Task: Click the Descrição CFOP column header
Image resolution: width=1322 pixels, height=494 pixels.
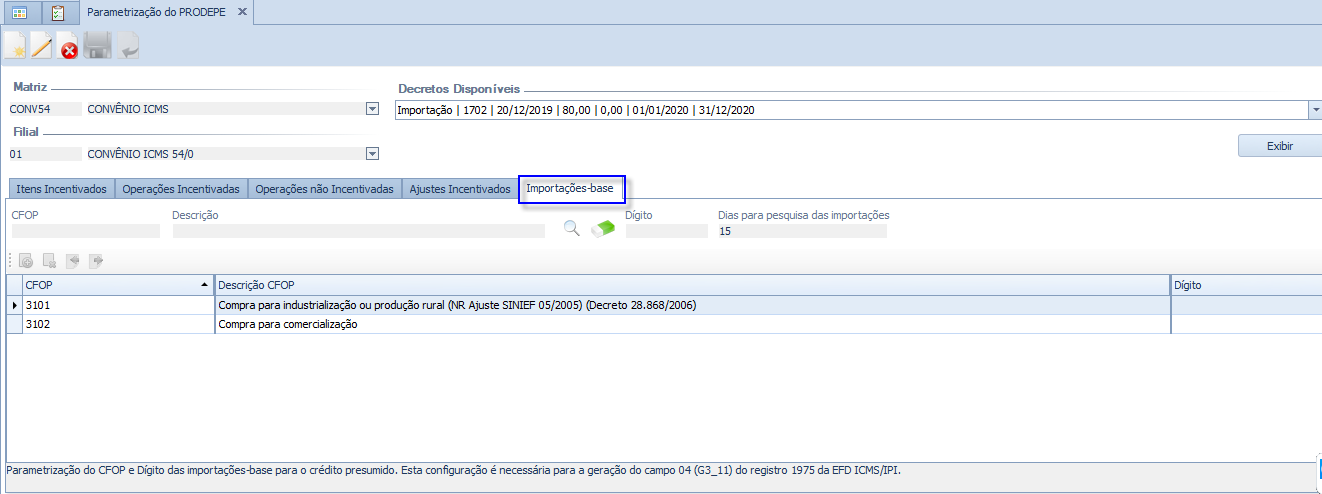Action: (x=692, y=285)
